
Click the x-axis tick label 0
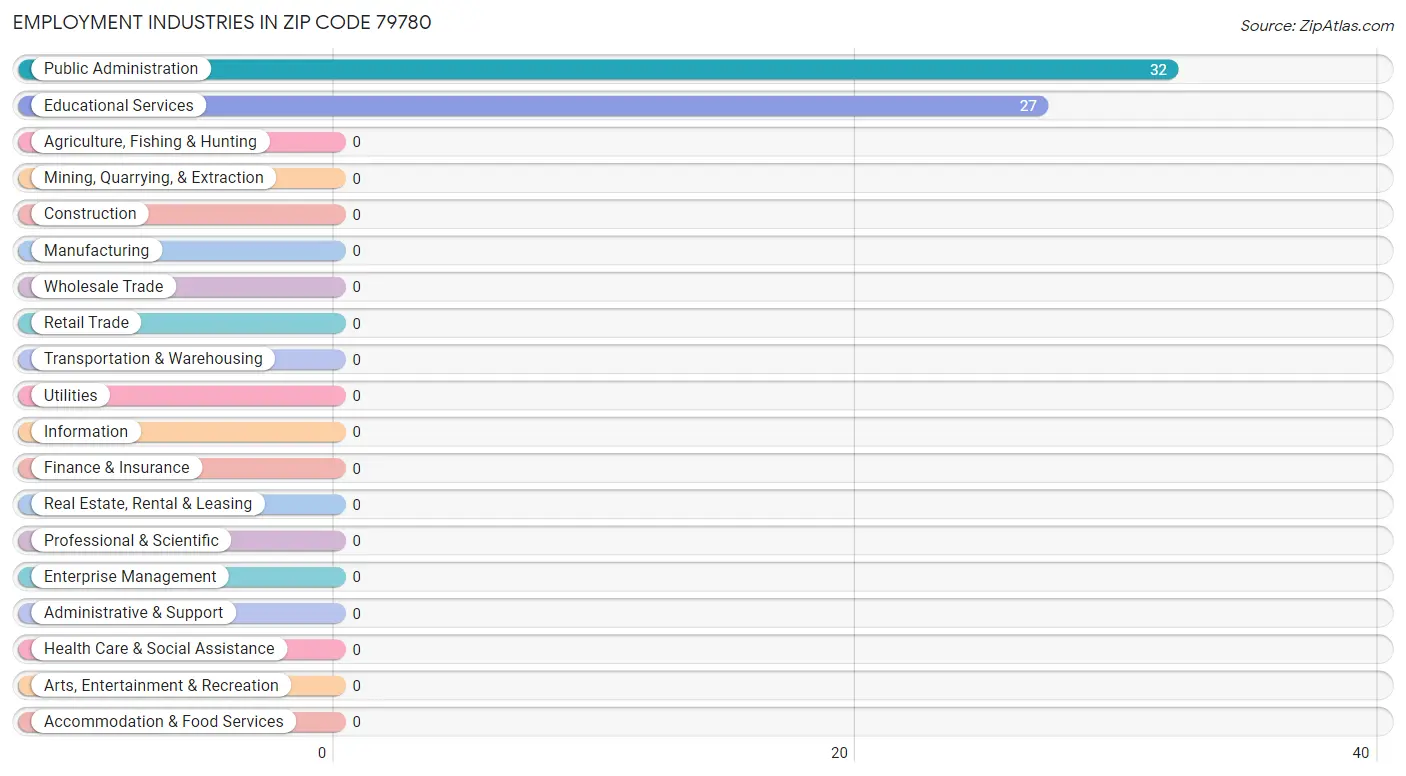[323, 753]
